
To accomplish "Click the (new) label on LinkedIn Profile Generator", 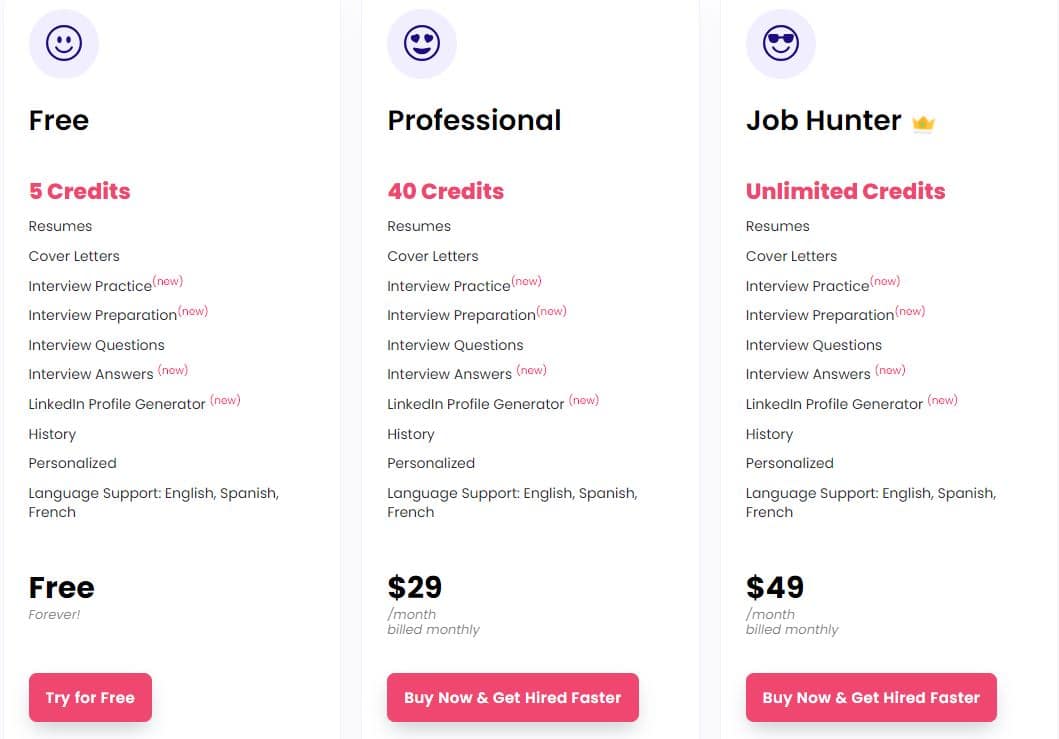I will 225,399.
